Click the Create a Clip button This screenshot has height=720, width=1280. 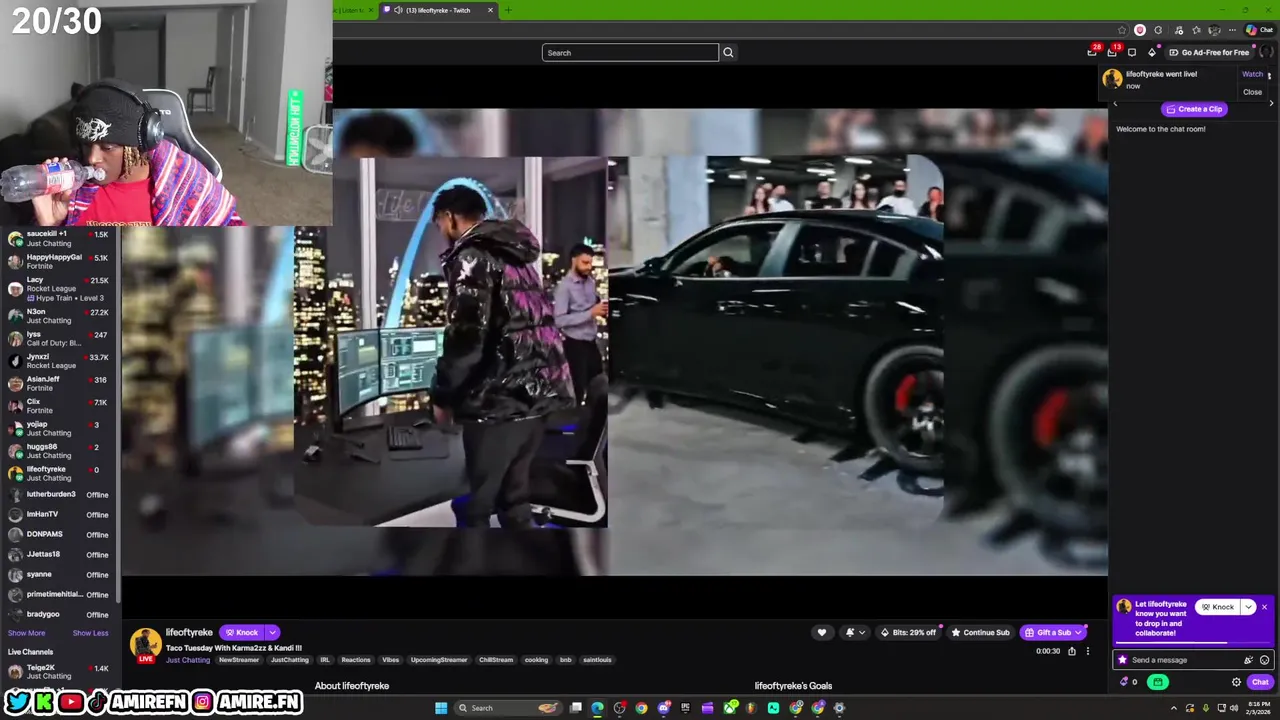coord(1194,109)
